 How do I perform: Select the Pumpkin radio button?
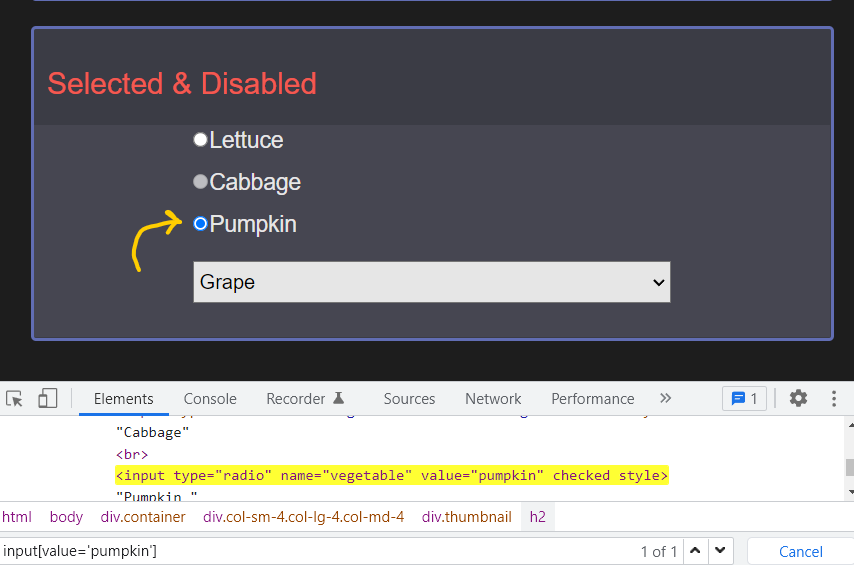pos(200,223)
